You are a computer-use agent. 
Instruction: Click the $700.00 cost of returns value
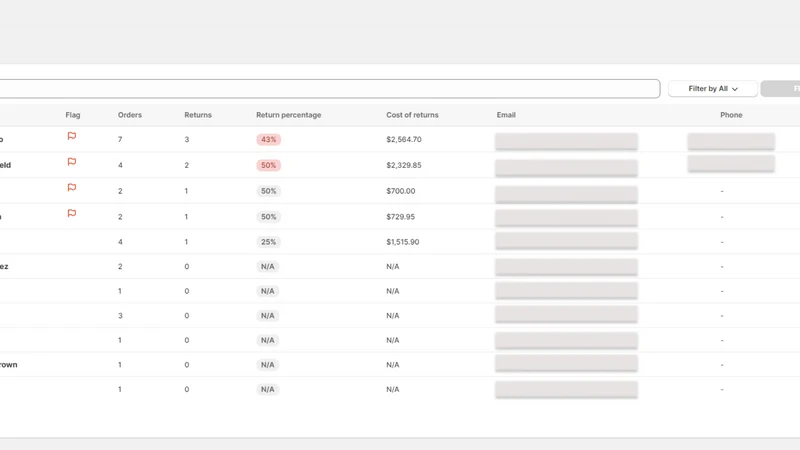(401, 191)
